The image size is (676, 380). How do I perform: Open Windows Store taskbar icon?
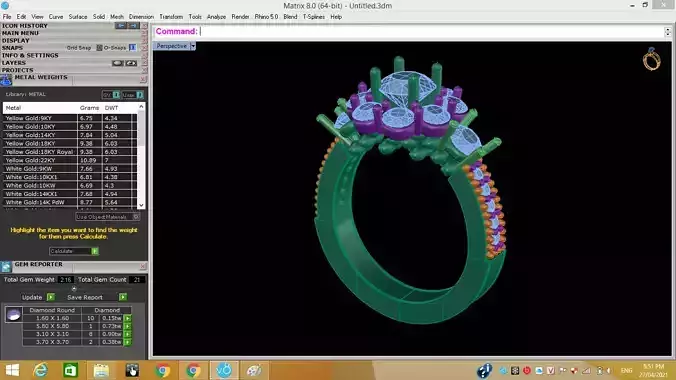tap(71, 371)
